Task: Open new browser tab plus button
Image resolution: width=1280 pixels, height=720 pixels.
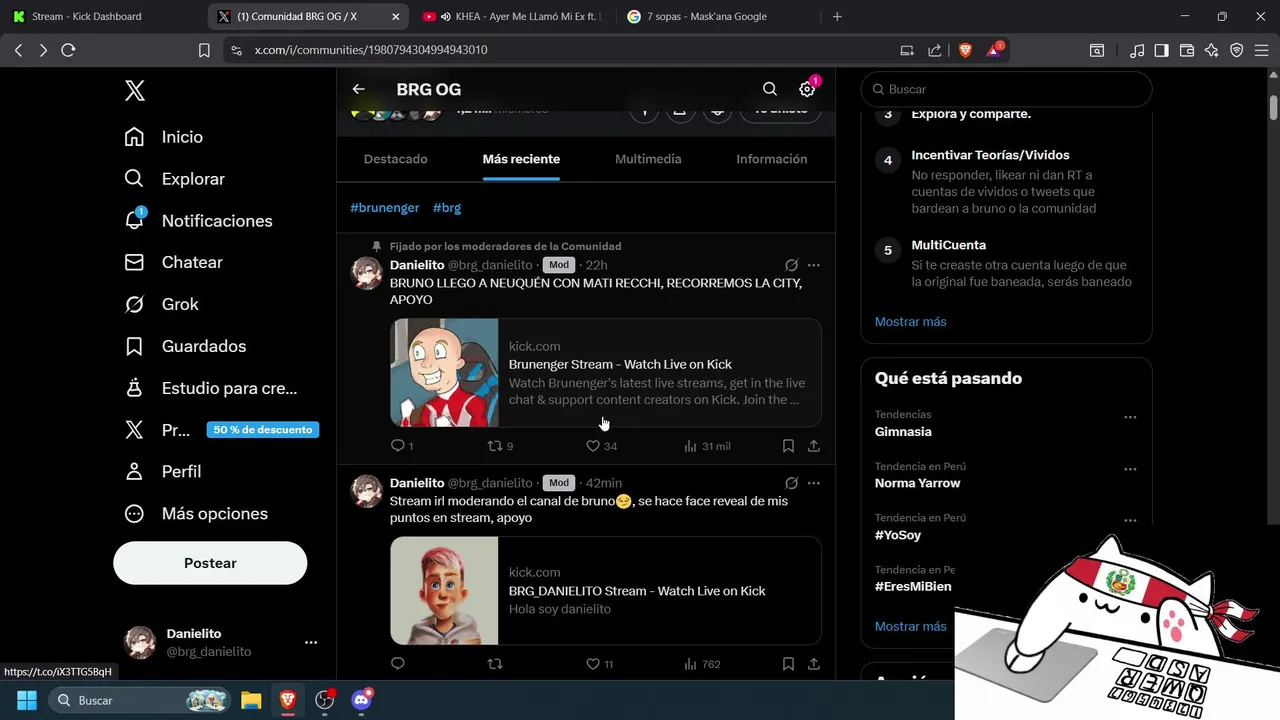Action: (837, 16)
